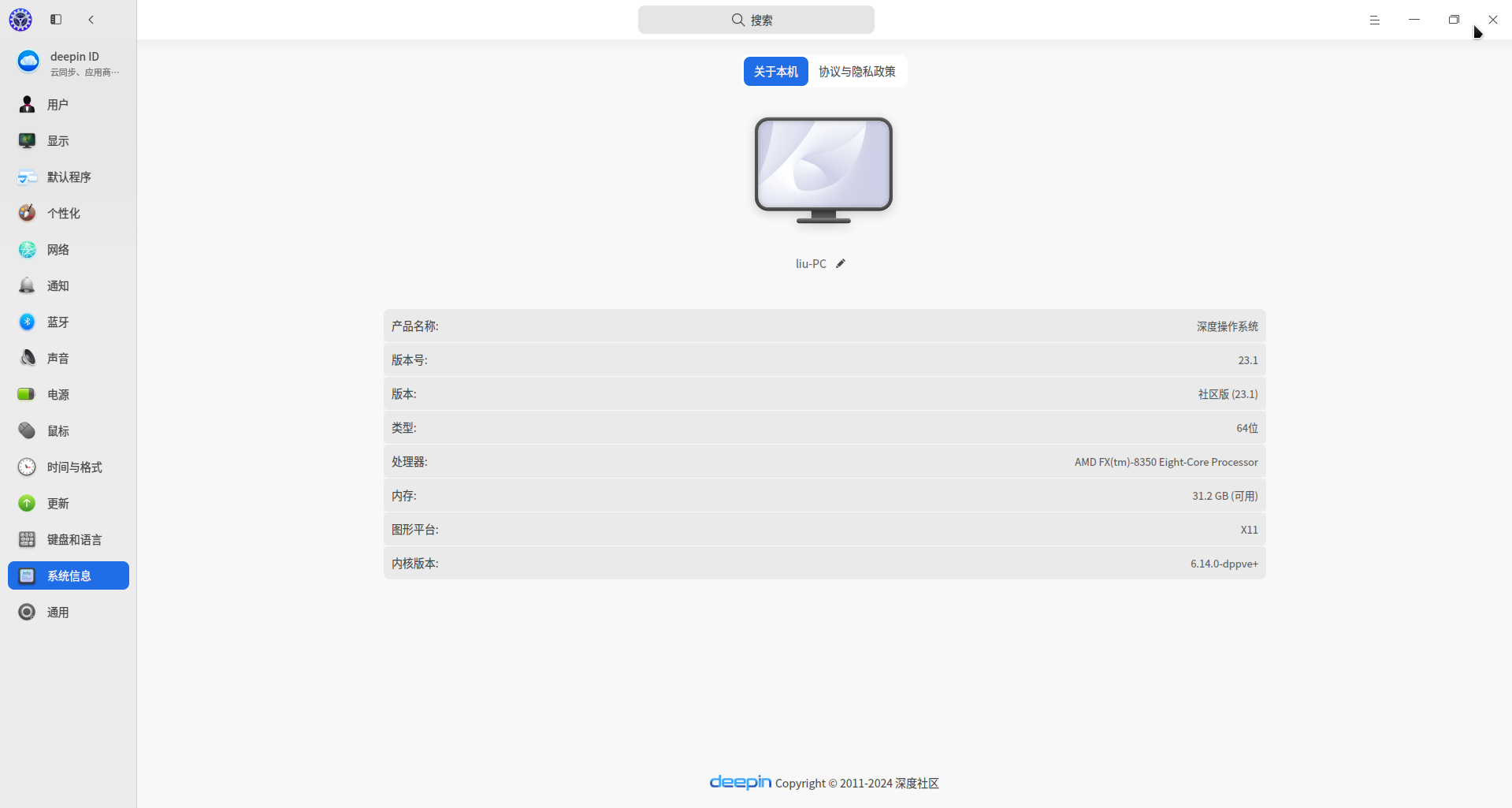This screenshot has width=1512, height=808.
Task: Click the 默认程序 label
Action: 69,177
